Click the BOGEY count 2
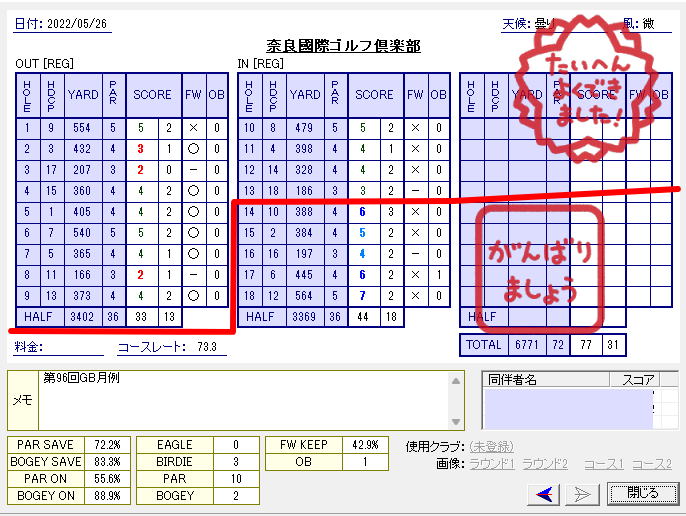This screenshot has height=516, width=686. coord(236,496)
